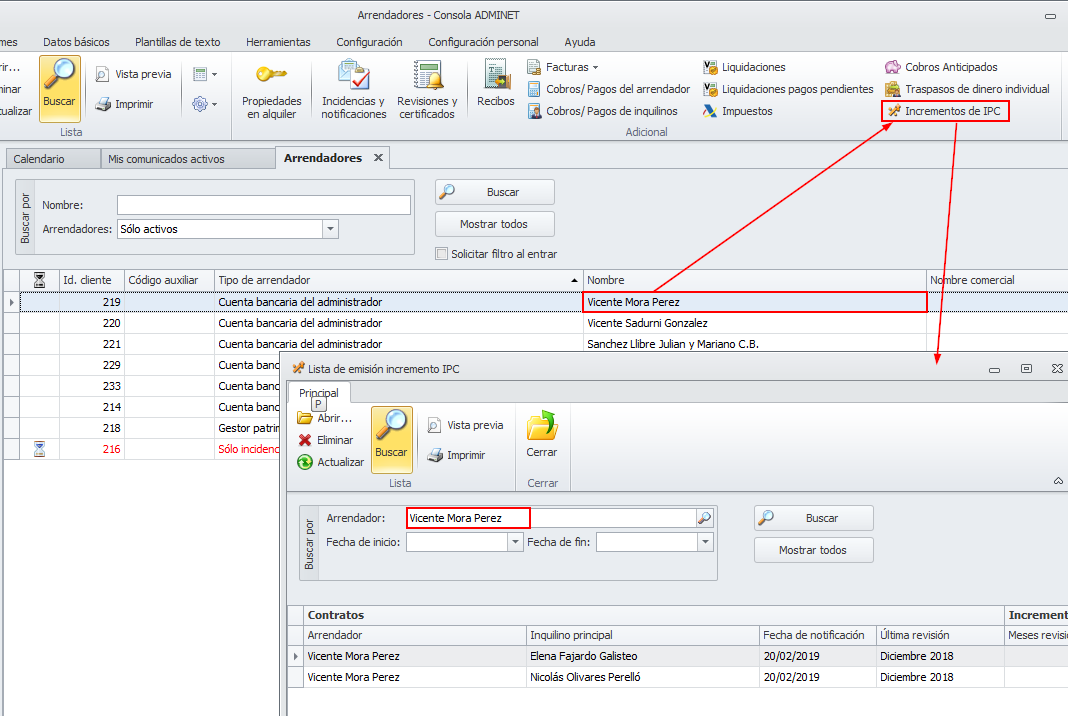This screenshot has height=716, width=1068.
Task: Click hourglass icon column header
Action: [40, 280]
